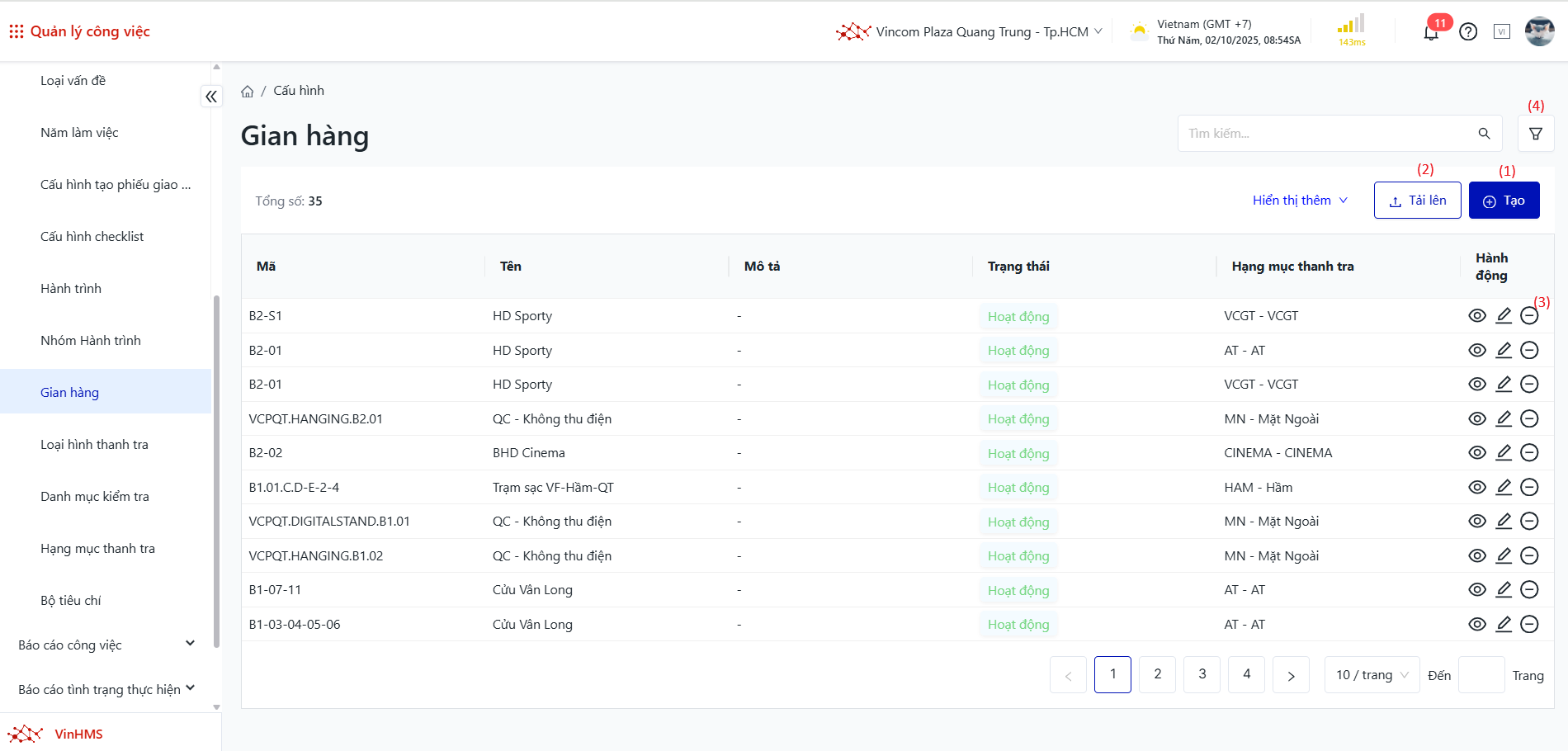Open the app grid launcher icon
This screenshot has height=751, width=1568.
16,31
